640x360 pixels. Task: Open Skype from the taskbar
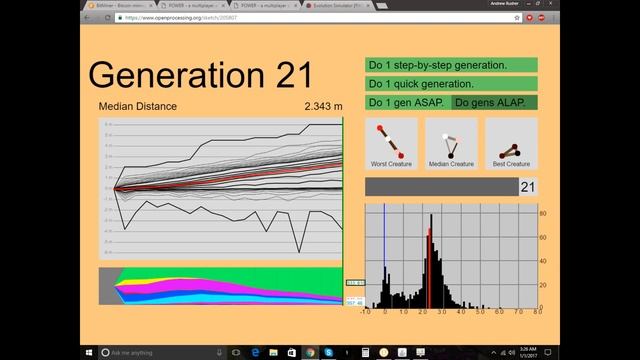[329, 352]
